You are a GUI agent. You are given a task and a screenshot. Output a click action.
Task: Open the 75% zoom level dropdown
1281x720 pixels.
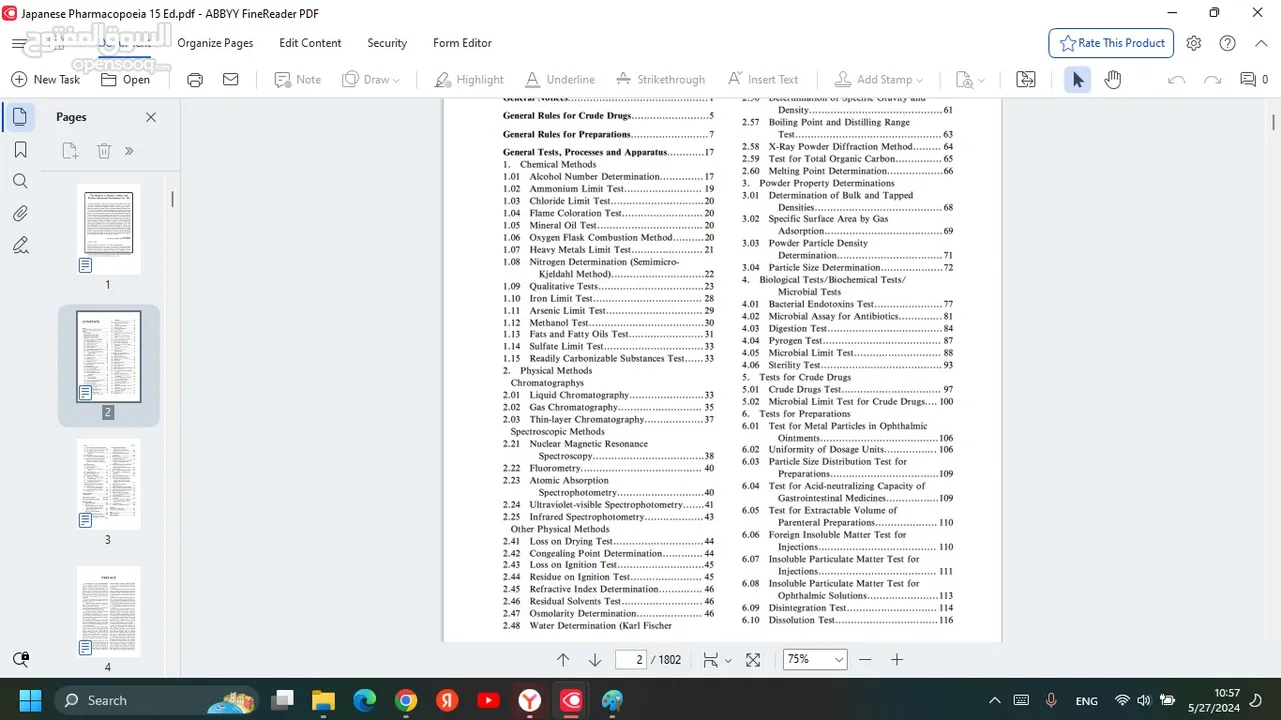(x=813, y=660)
